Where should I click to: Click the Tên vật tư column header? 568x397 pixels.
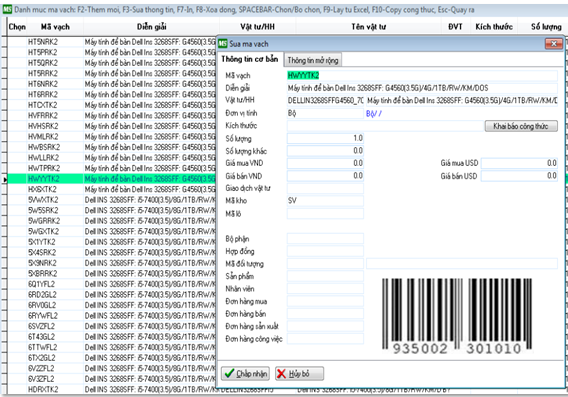369,27
